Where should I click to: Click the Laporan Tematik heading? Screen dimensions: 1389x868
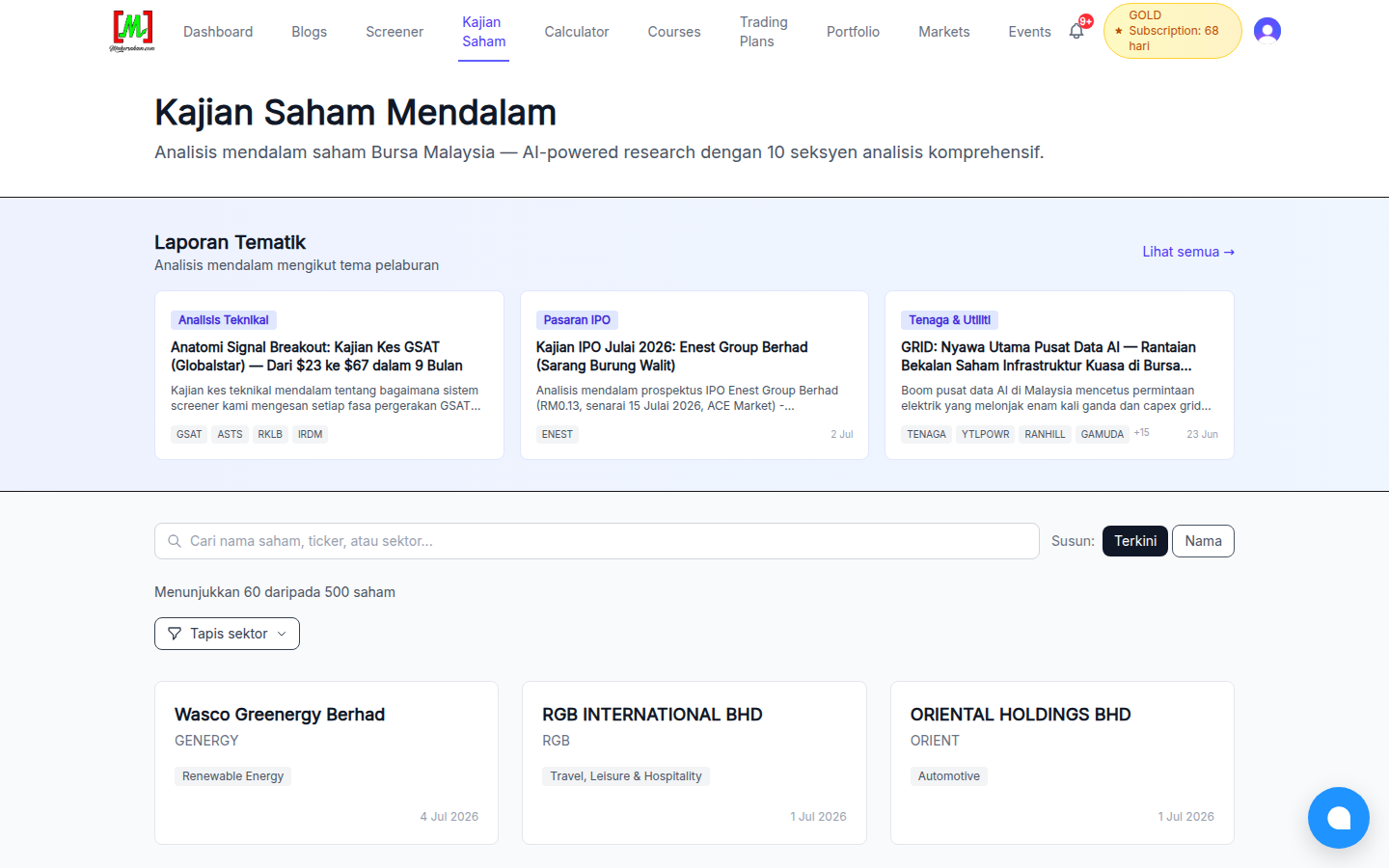pos(230,242)
